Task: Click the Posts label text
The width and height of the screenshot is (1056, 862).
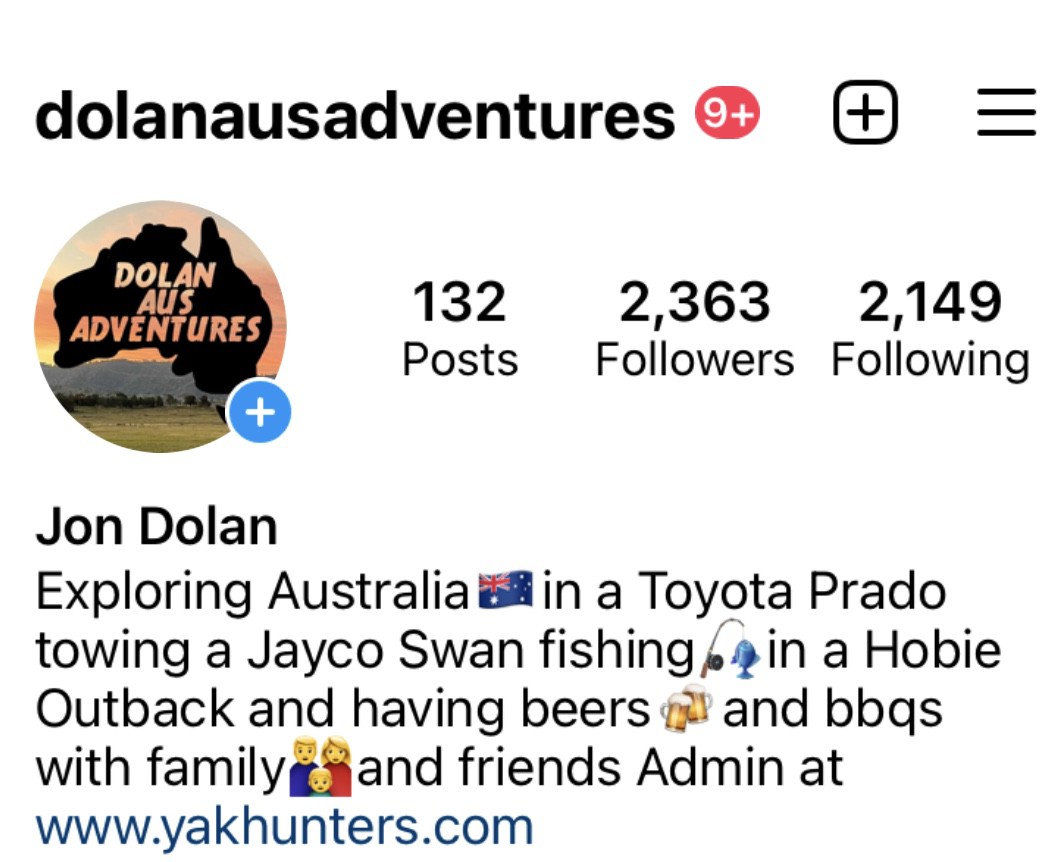Action: (460, 360)
